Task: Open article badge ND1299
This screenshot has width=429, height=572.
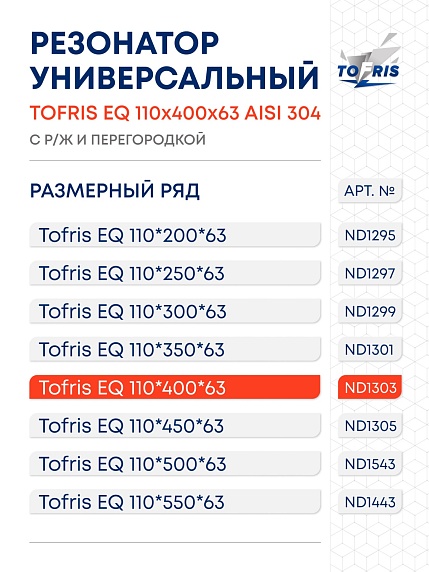Action: pyautogui.click(x=370, y=311)
